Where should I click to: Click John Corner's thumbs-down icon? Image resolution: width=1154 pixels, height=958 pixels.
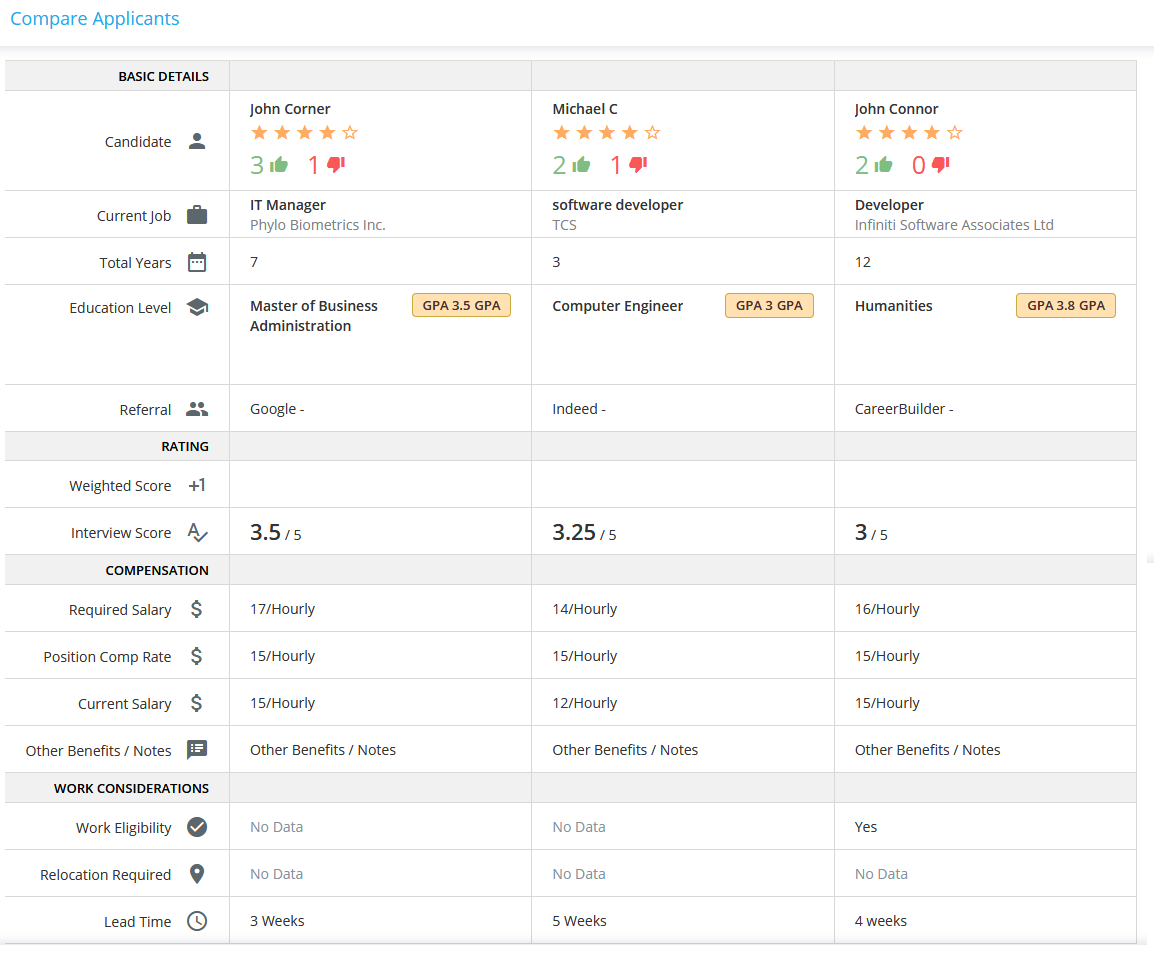pyautogui.click(x=336, y=165)
